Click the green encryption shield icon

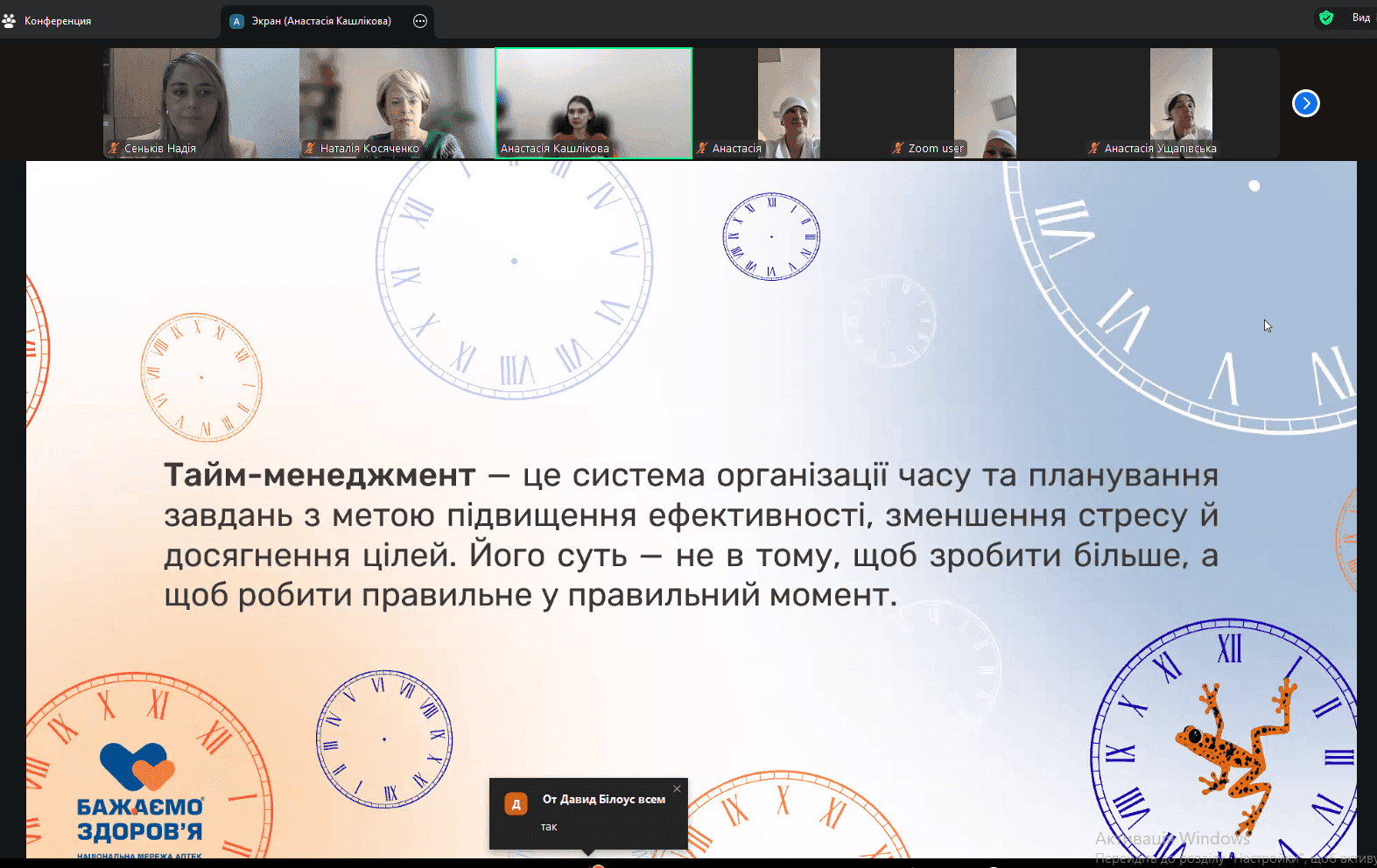click(x=1326, y=17)
